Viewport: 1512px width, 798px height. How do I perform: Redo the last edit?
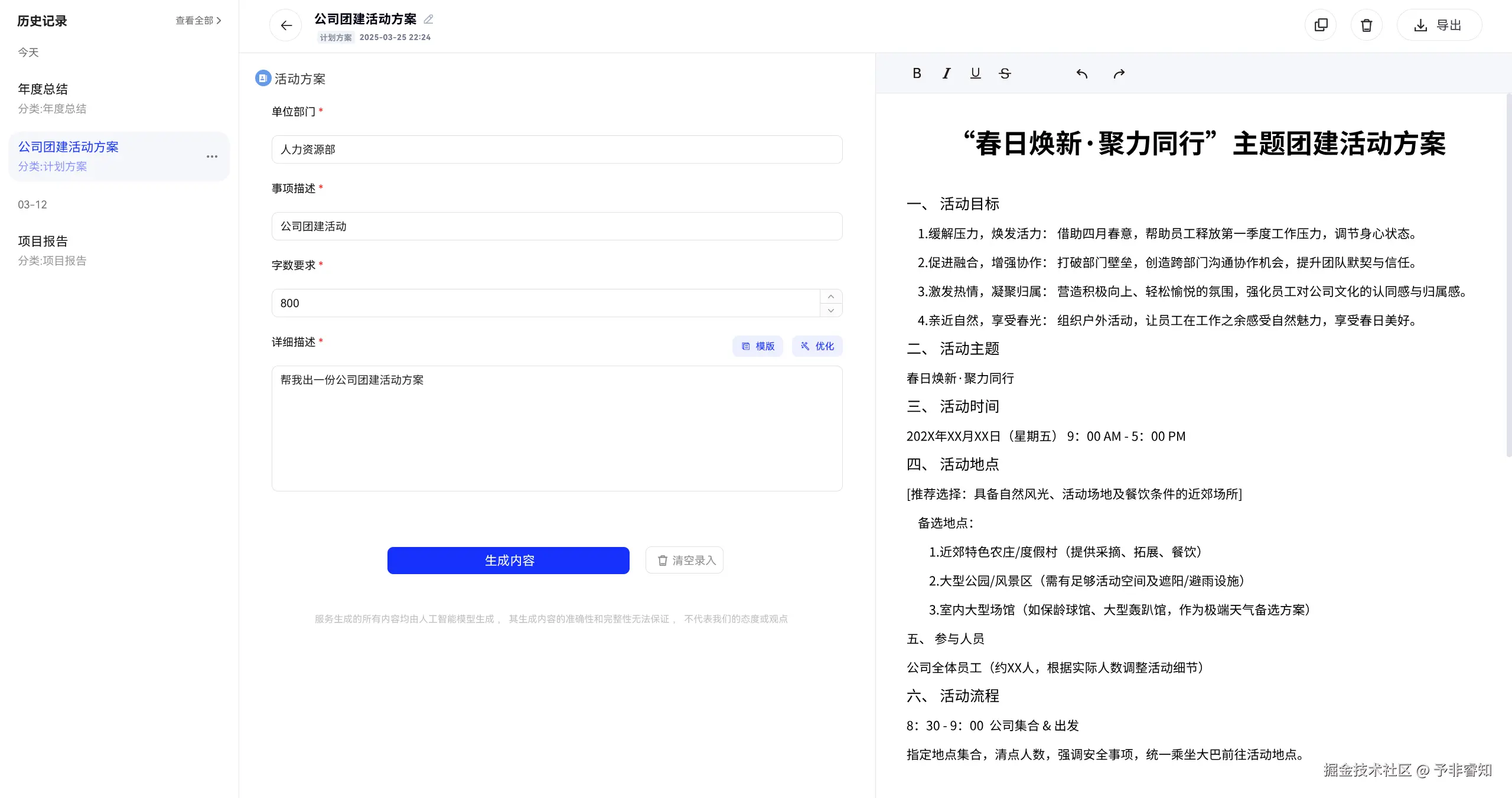[1119, 74]
